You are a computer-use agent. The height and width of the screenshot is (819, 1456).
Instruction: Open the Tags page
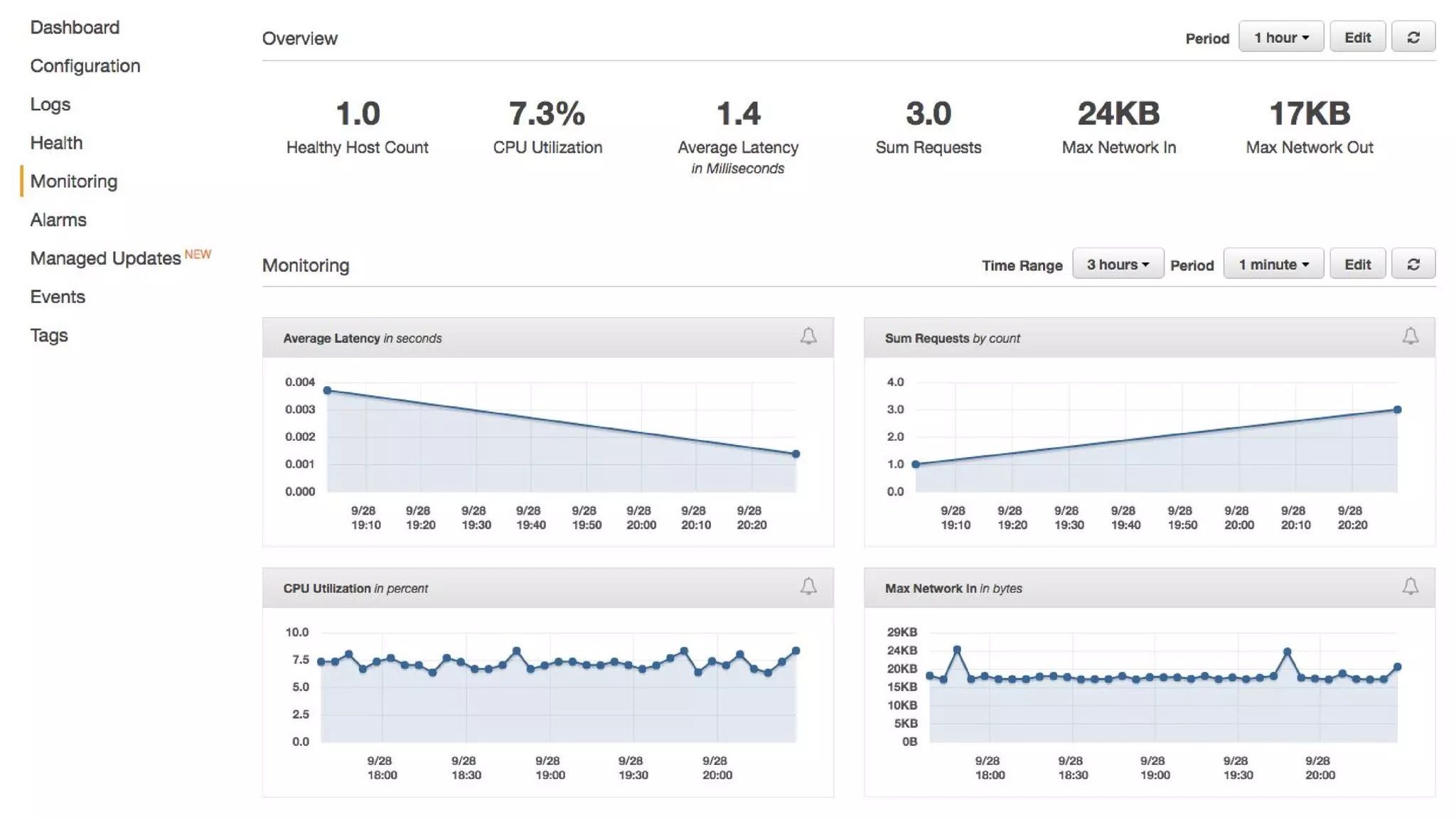[49, 336]
